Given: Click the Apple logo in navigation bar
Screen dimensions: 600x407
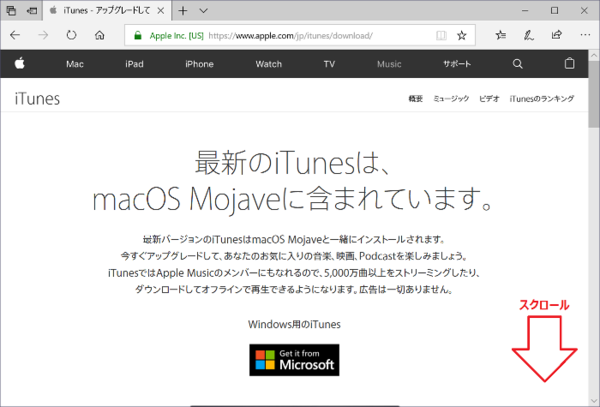Looking at the screenshot, I should tap(20, 63).
